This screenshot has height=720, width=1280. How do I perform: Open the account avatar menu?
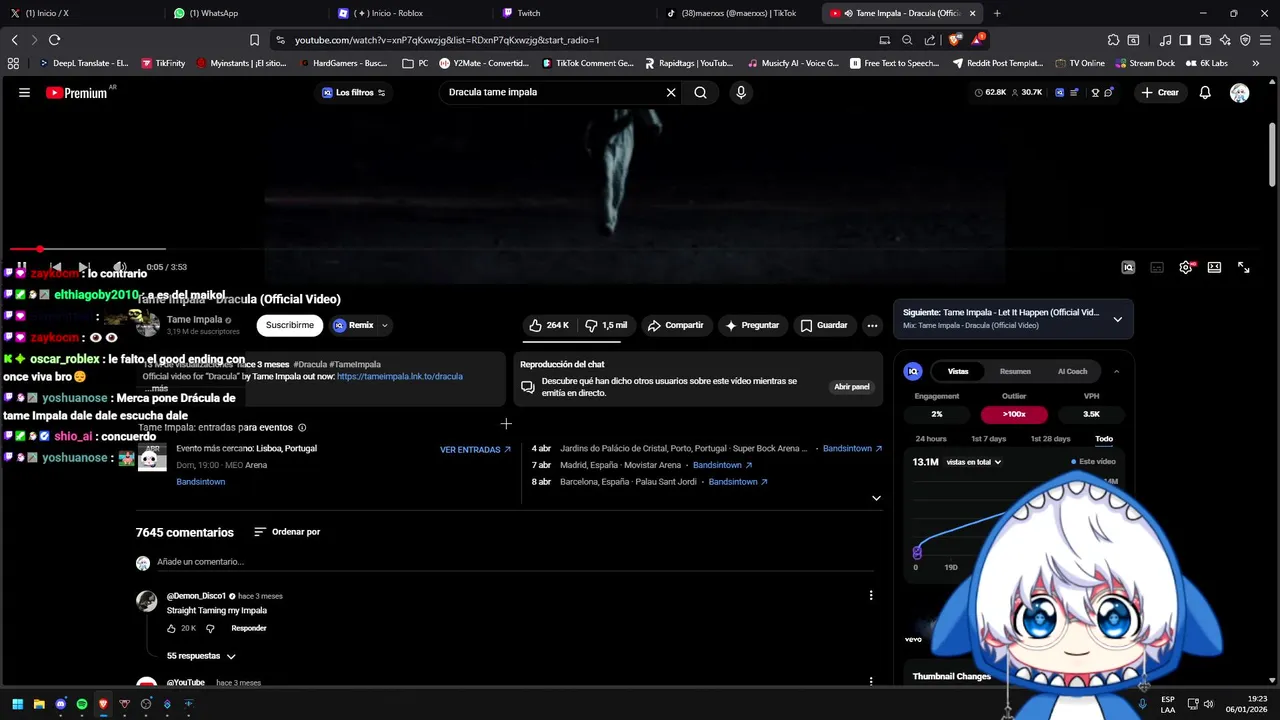pyautogui.click(x=1239, y=92)
